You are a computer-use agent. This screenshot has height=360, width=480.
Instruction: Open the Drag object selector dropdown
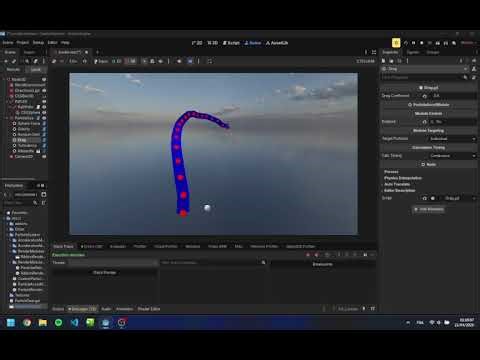coord(425,69)
